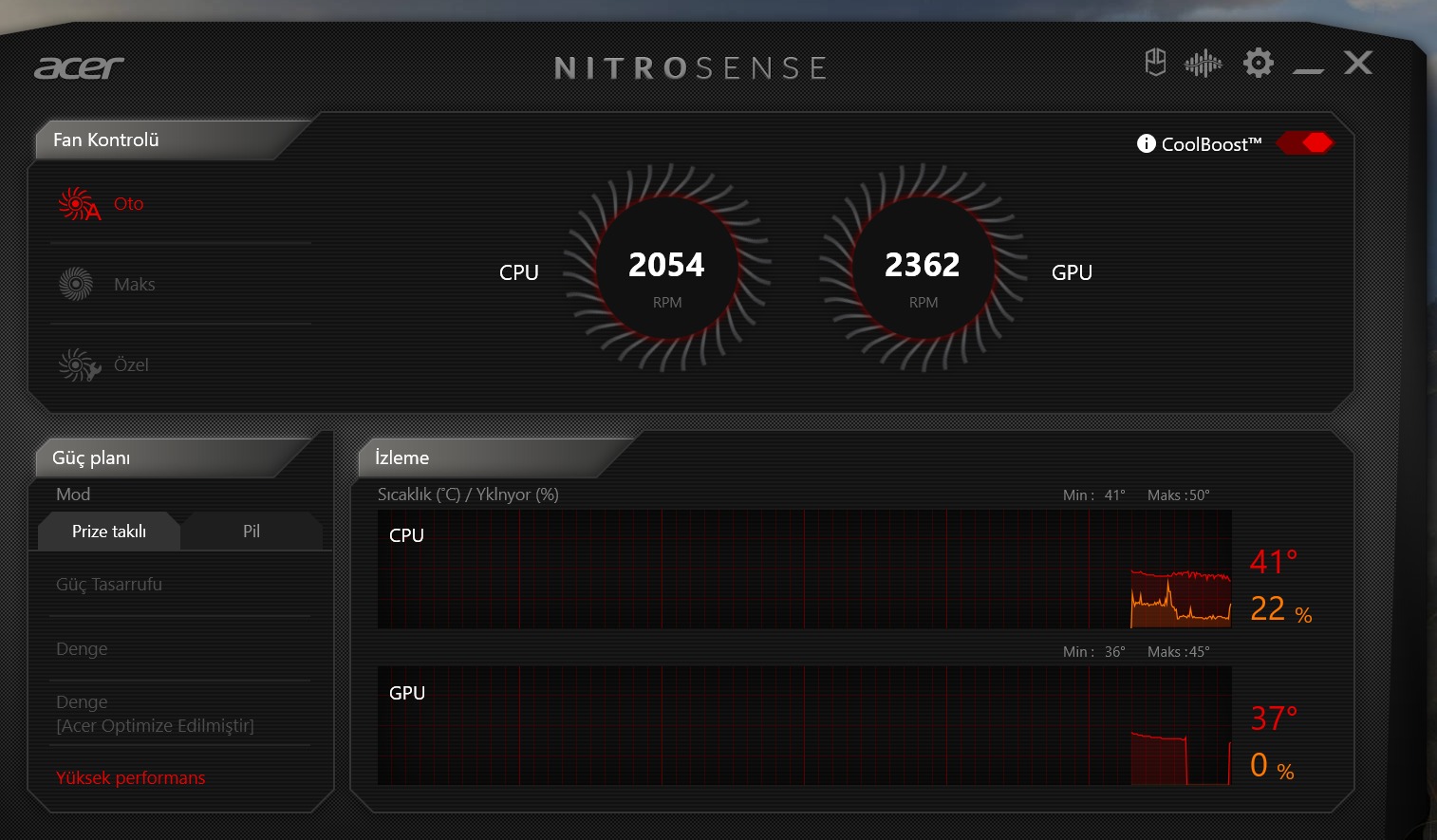Select Denge Acer Optimize Edilmiştir plan
The width and height of the screenshot is (1437, 840).
[155, 714]
